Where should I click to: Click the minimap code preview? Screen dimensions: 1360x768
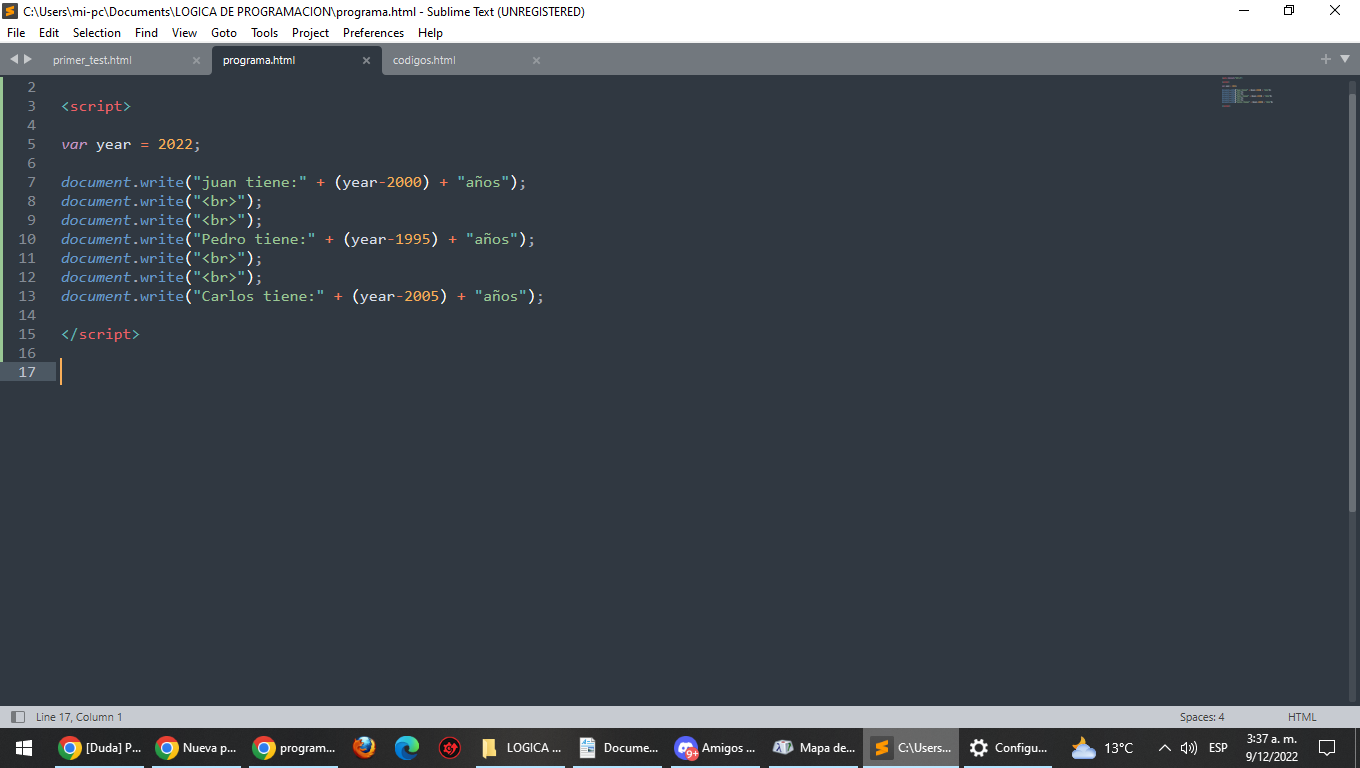(x=1246, y=91)
